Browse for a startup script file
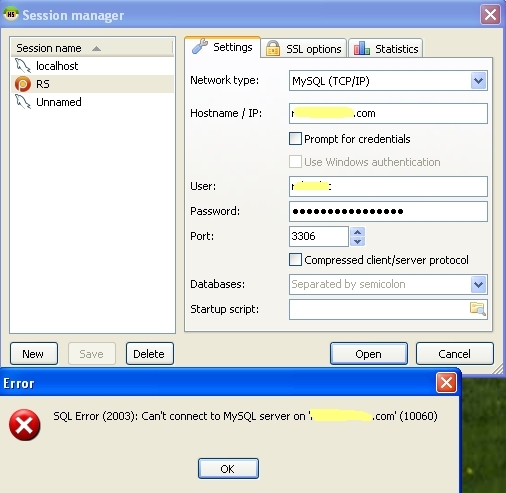This screenshot has width=506, height=493. coord(478,309)
